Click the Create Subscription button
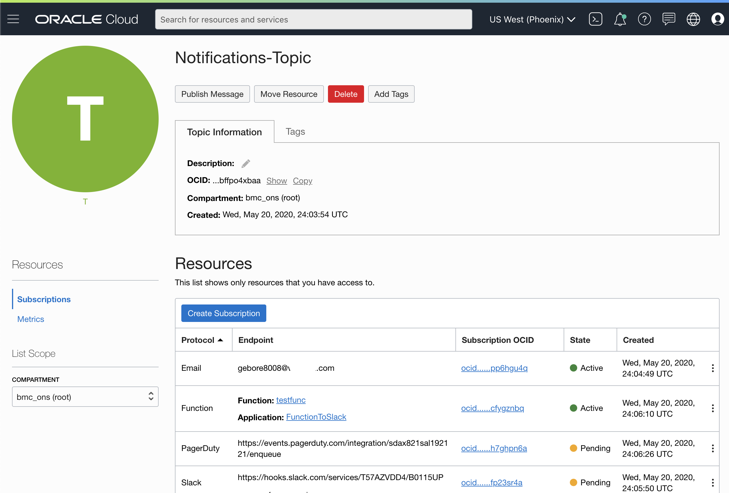 (224, 313)
